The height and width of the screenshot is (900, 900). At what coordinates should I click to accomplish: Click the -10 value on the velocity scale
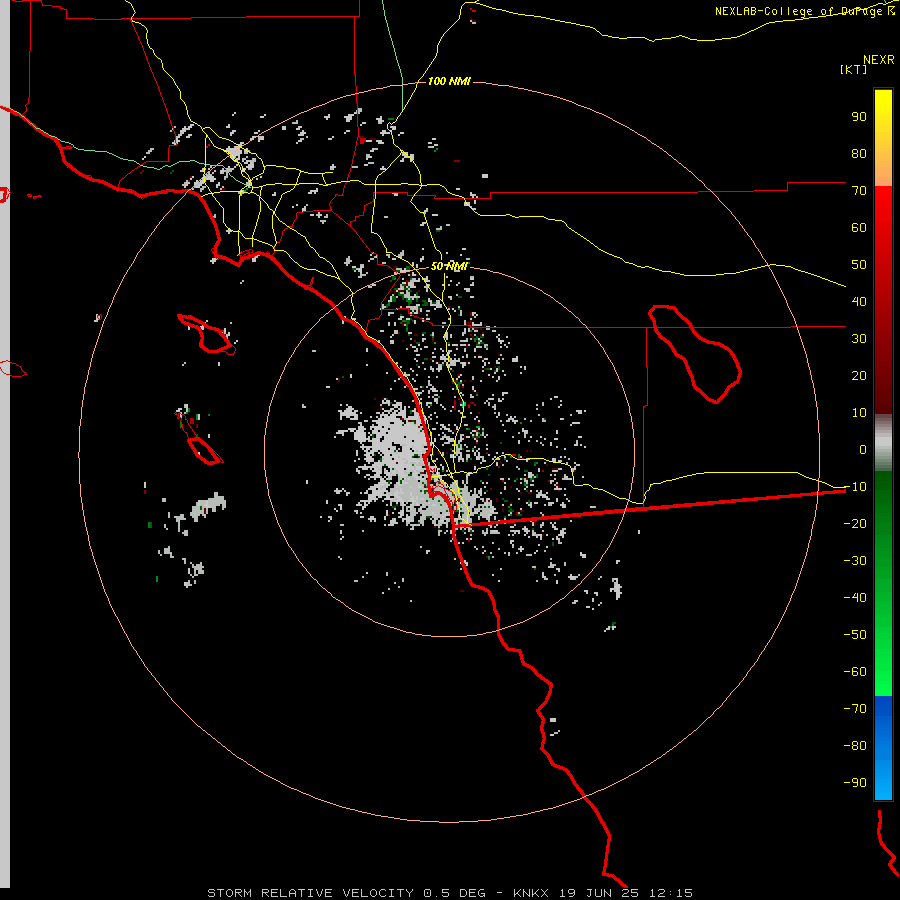pyautogui.click(x=855, y=487)
